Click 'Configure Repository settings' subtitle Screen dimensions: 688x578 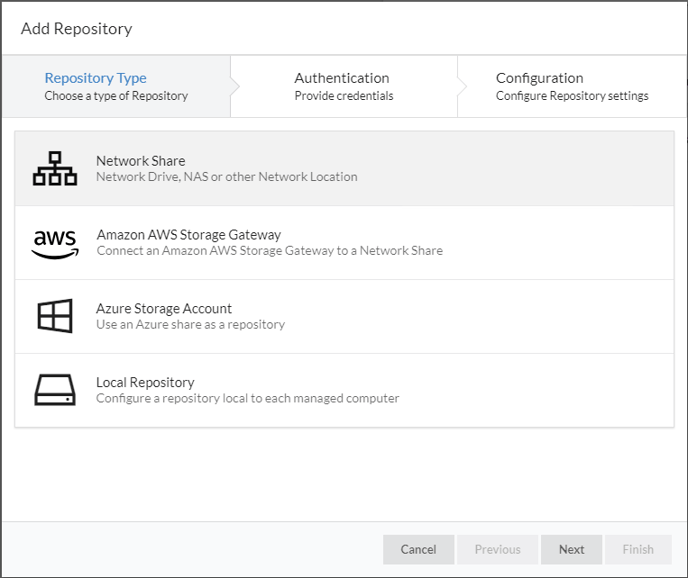pyautogui.click(x=572, y=96)
